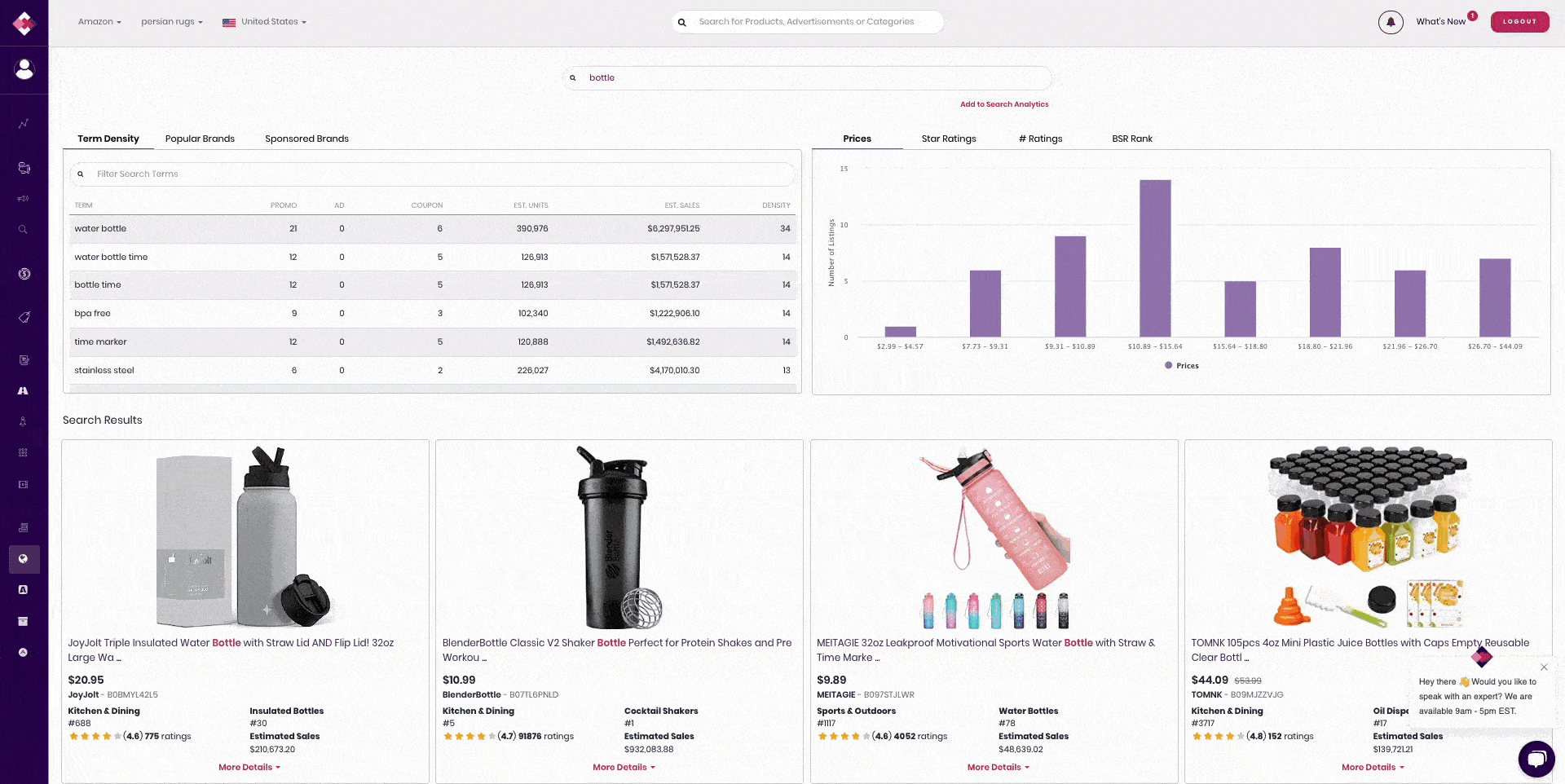Expand More Details for BlenderBottle shaker

(624, 767)
